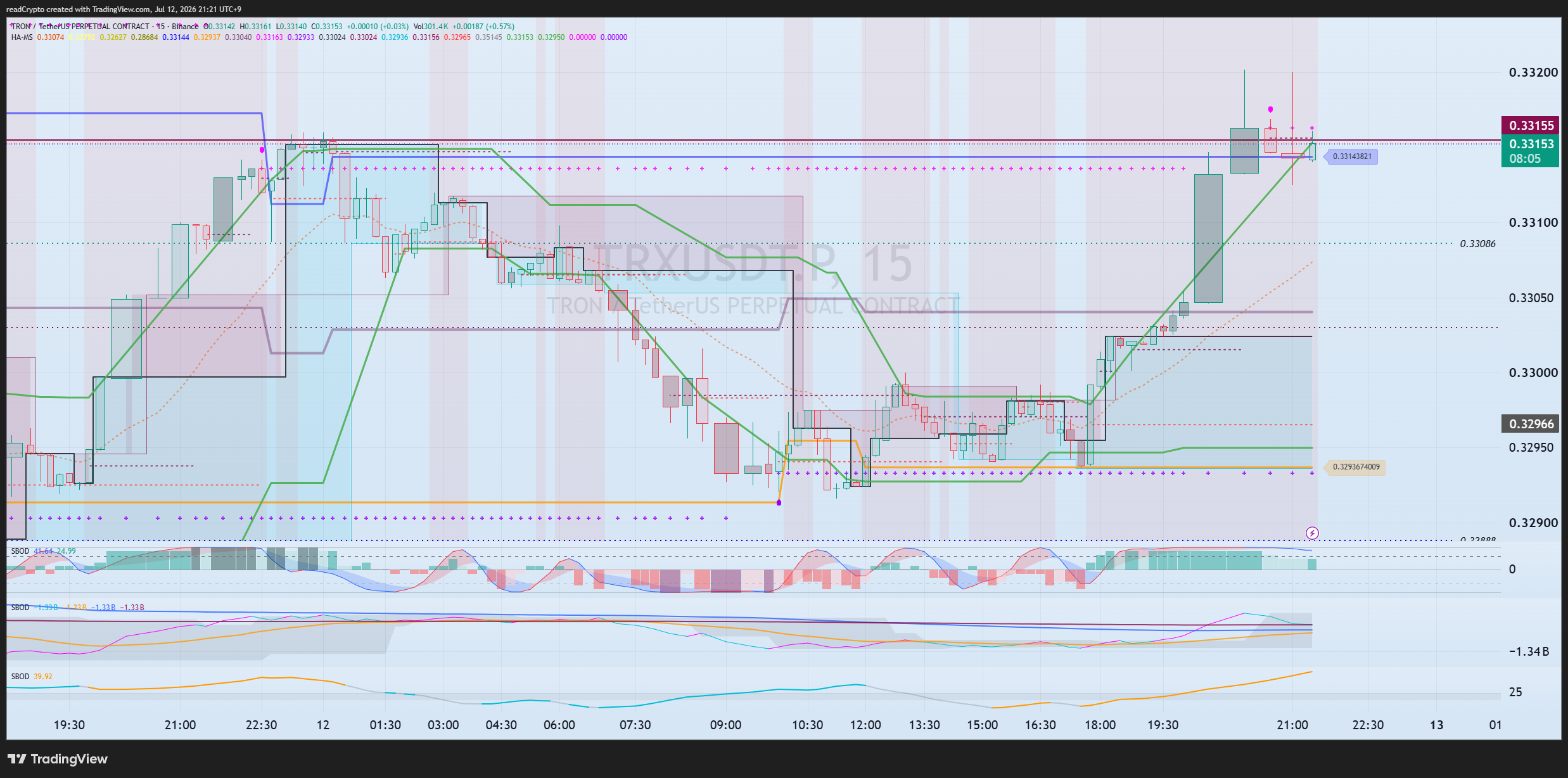The image size is (1568, 778).
Task: Click the gray 0.32966 price label
Action: (1531, 424)
